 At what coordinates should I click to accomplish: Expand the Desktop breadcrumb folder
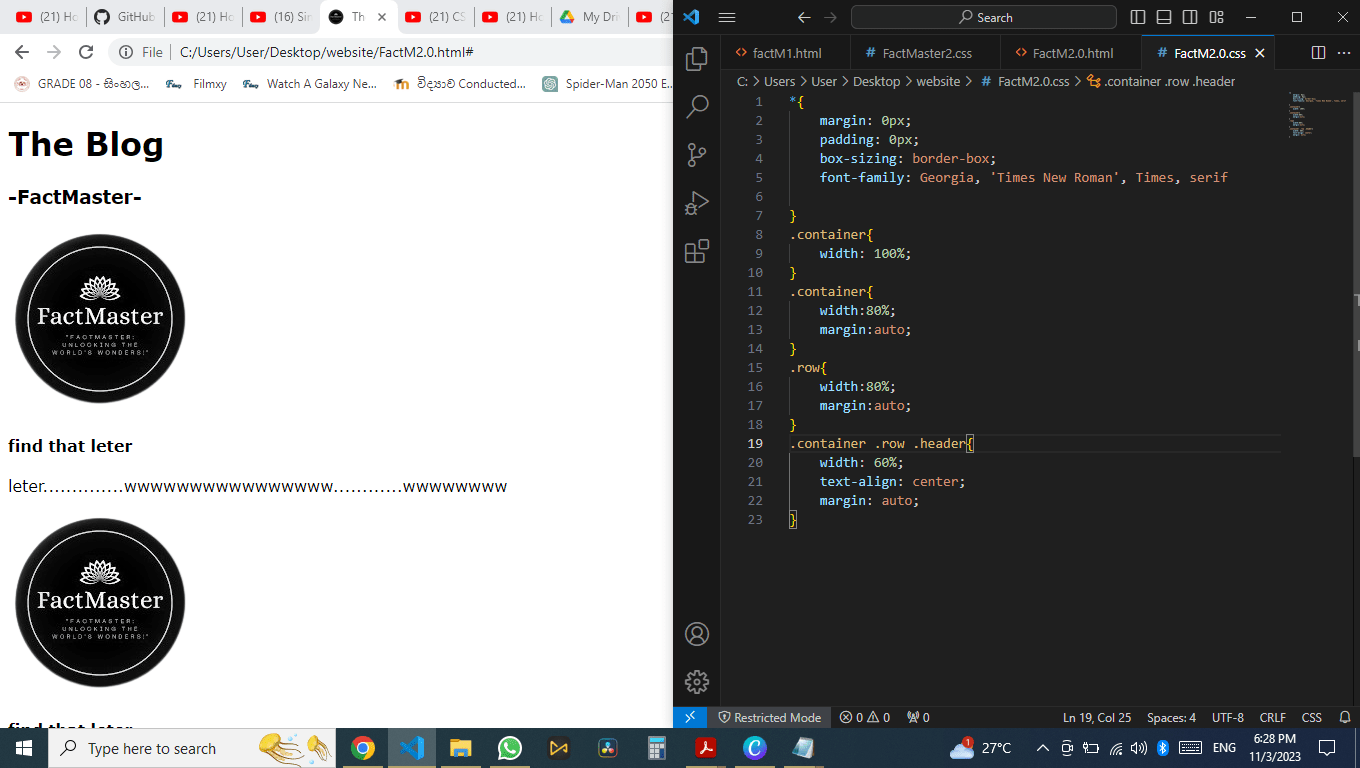[x=876, y=81]
